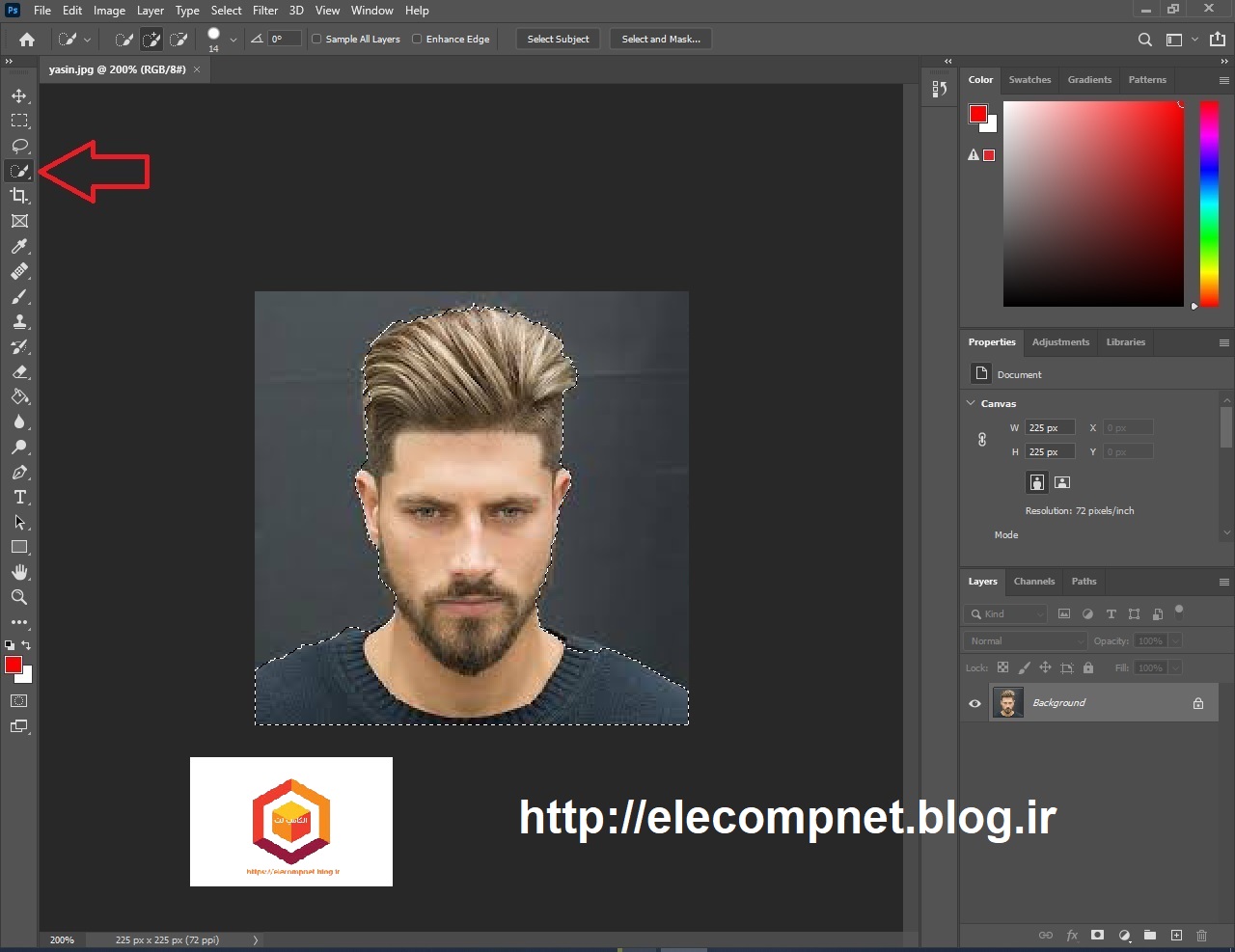
Task: Select the Path Selection tool
Action: (19, 522)
